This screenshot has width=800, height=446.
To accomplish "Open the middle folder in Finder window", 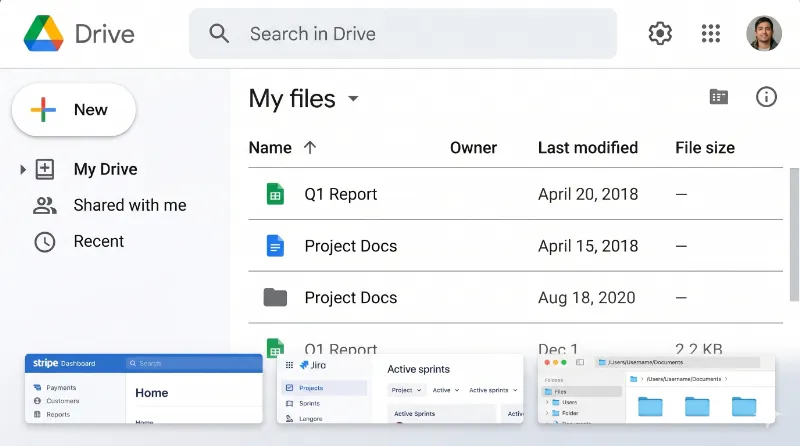I will (697, 407).
